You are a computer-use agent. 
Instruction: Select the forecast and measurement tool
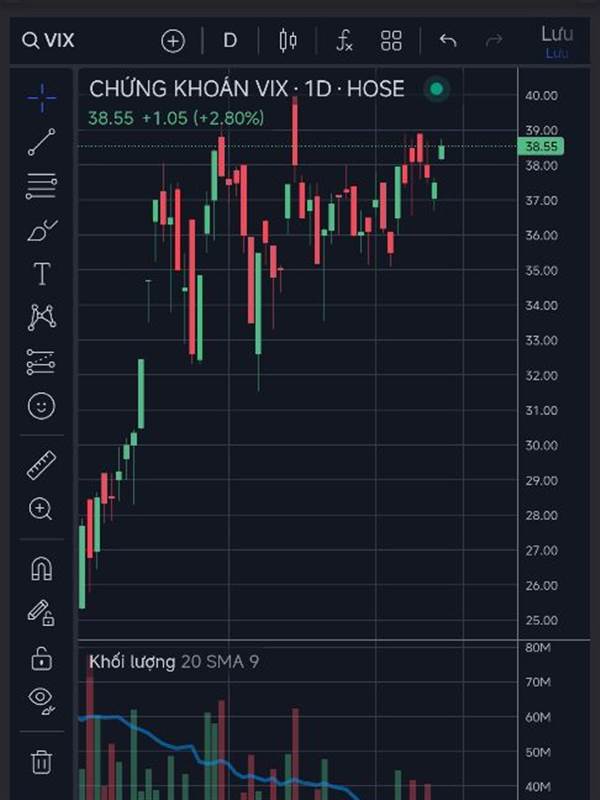(41, 362)
